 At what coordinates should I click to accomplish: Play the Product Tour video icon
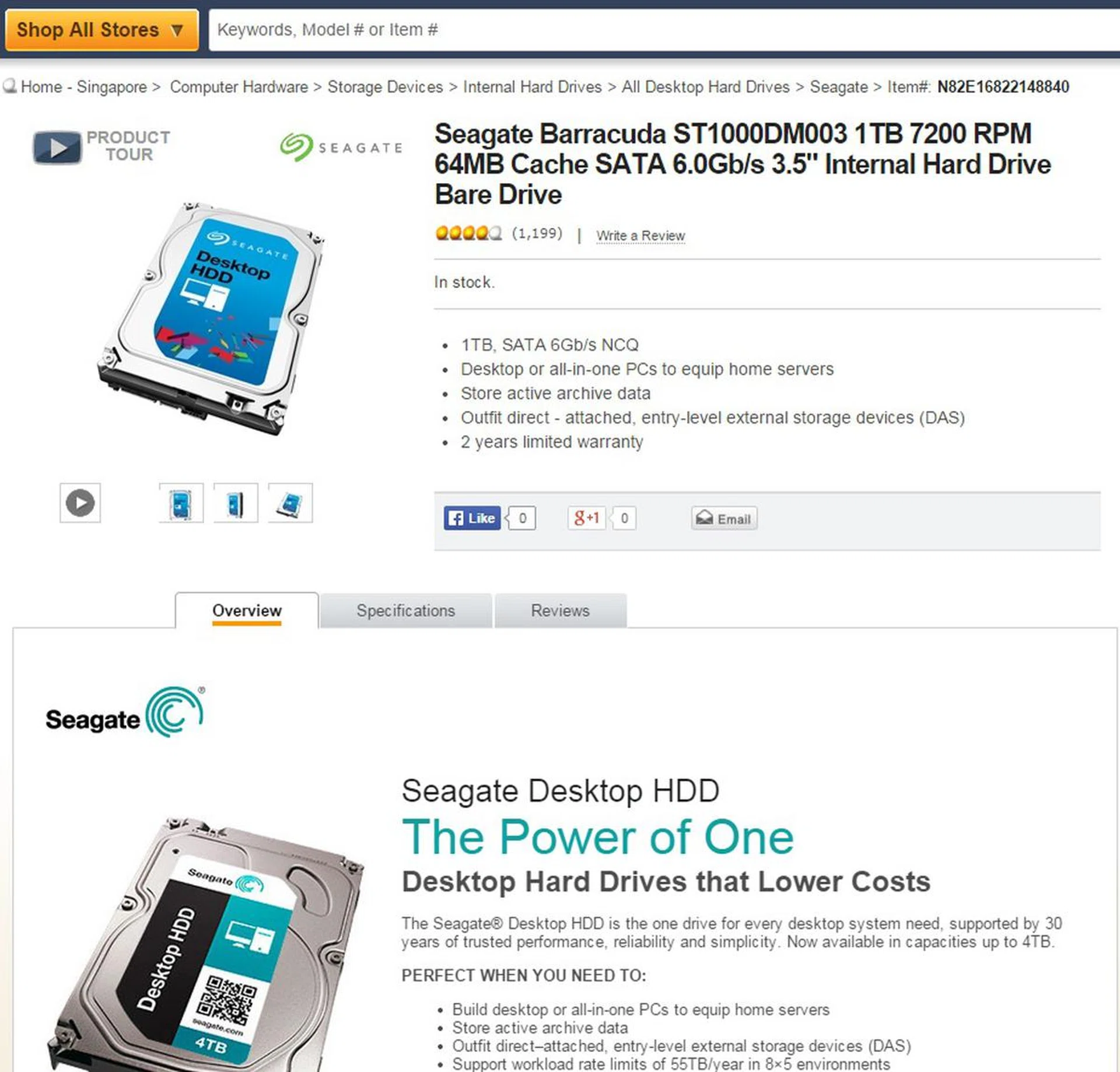coord(57,147)
